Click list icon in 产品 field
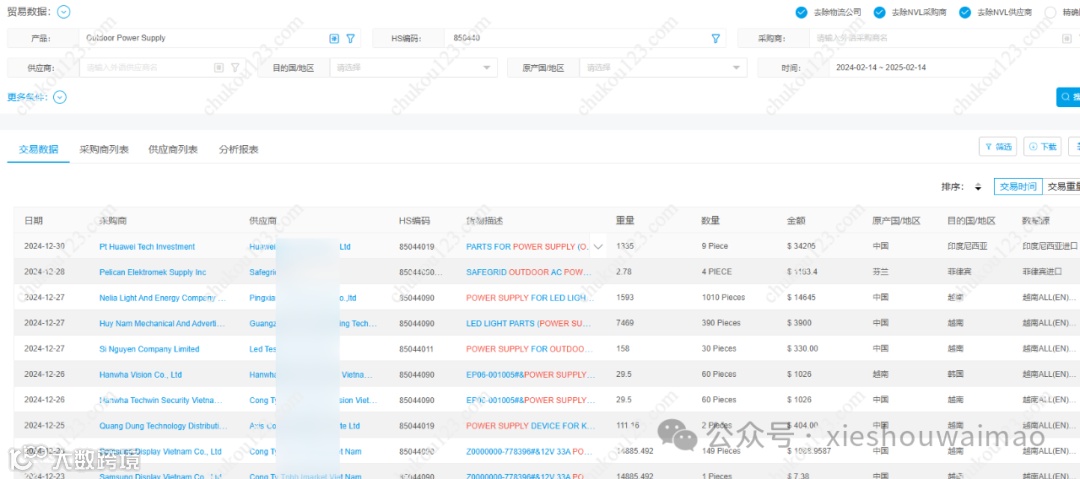This screenshot has height=479, width=1080. (334, 39)
